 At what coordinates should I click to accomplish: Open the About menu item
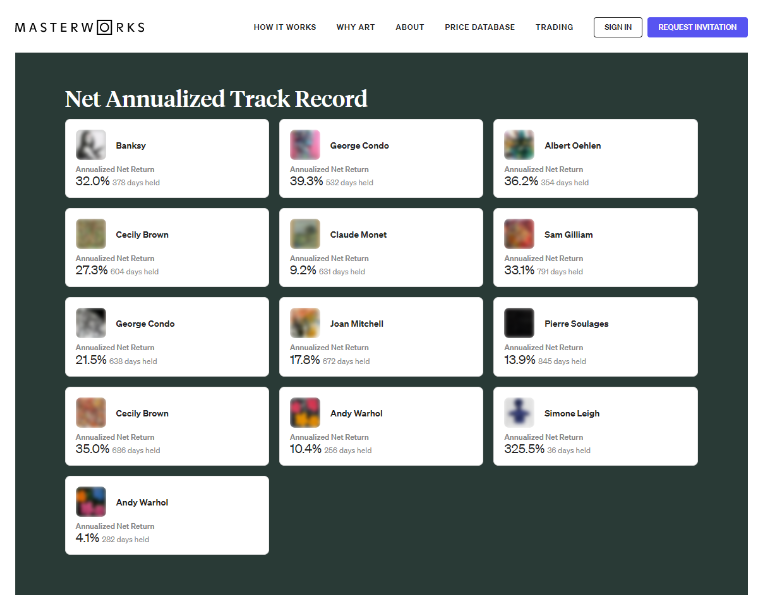(409, 27)
